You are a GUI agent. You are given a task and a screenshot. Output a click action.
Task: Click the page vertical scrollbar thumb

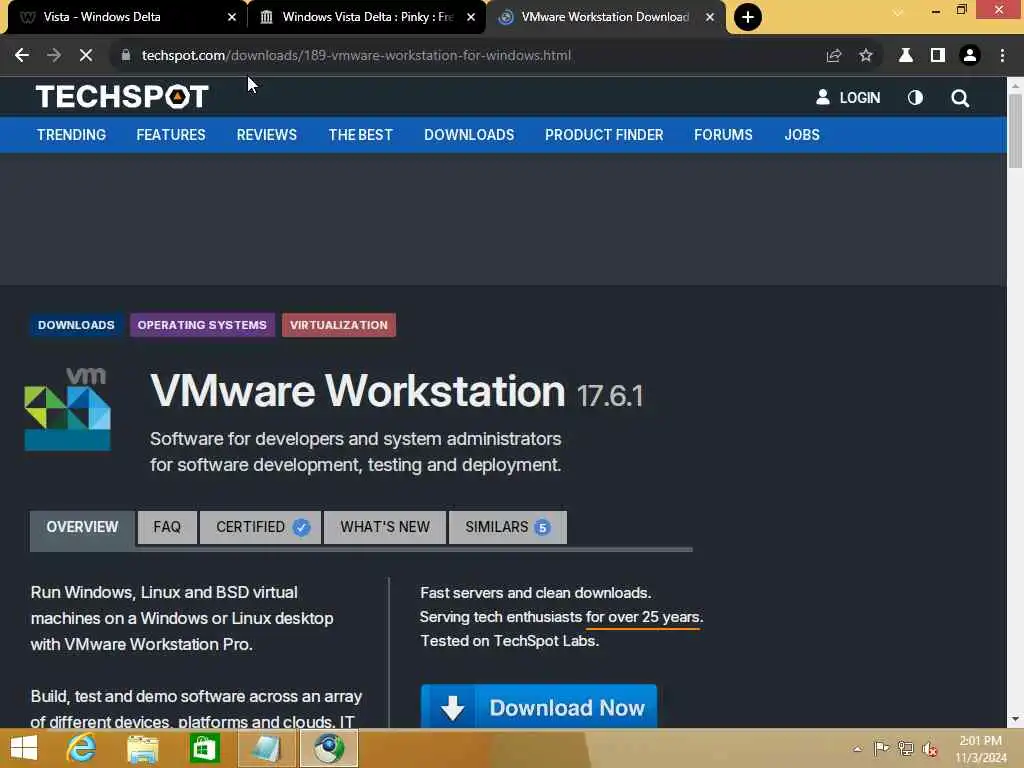[1015, 131]
